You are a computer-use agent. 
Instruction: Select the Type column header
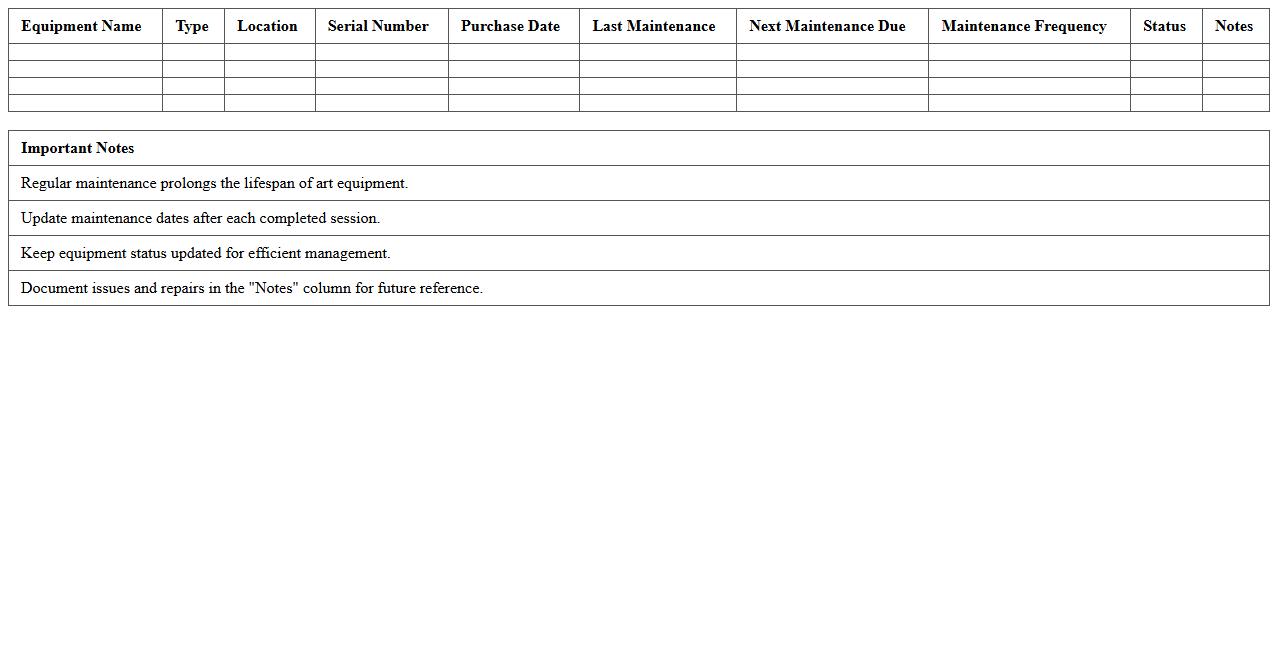[192, 26]
